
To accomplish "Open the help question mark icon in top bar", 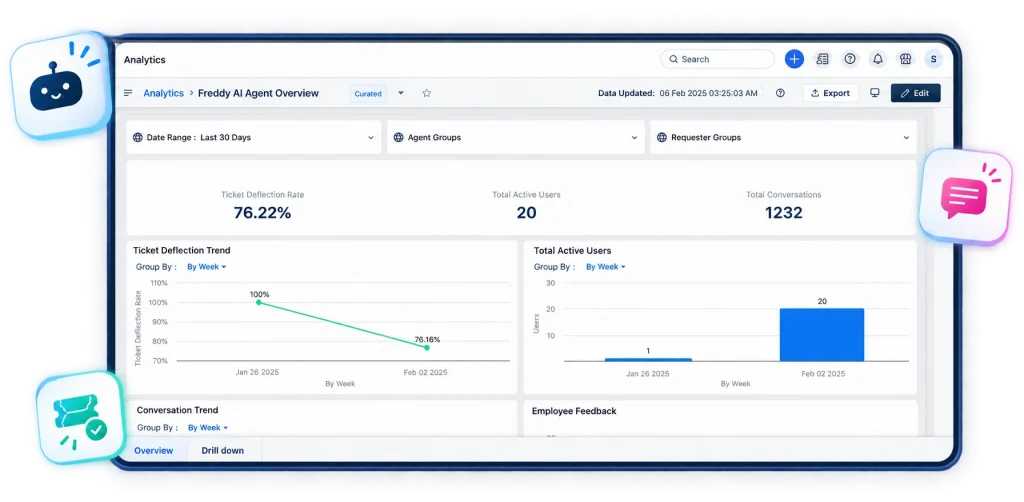I will tap(850, 59).
